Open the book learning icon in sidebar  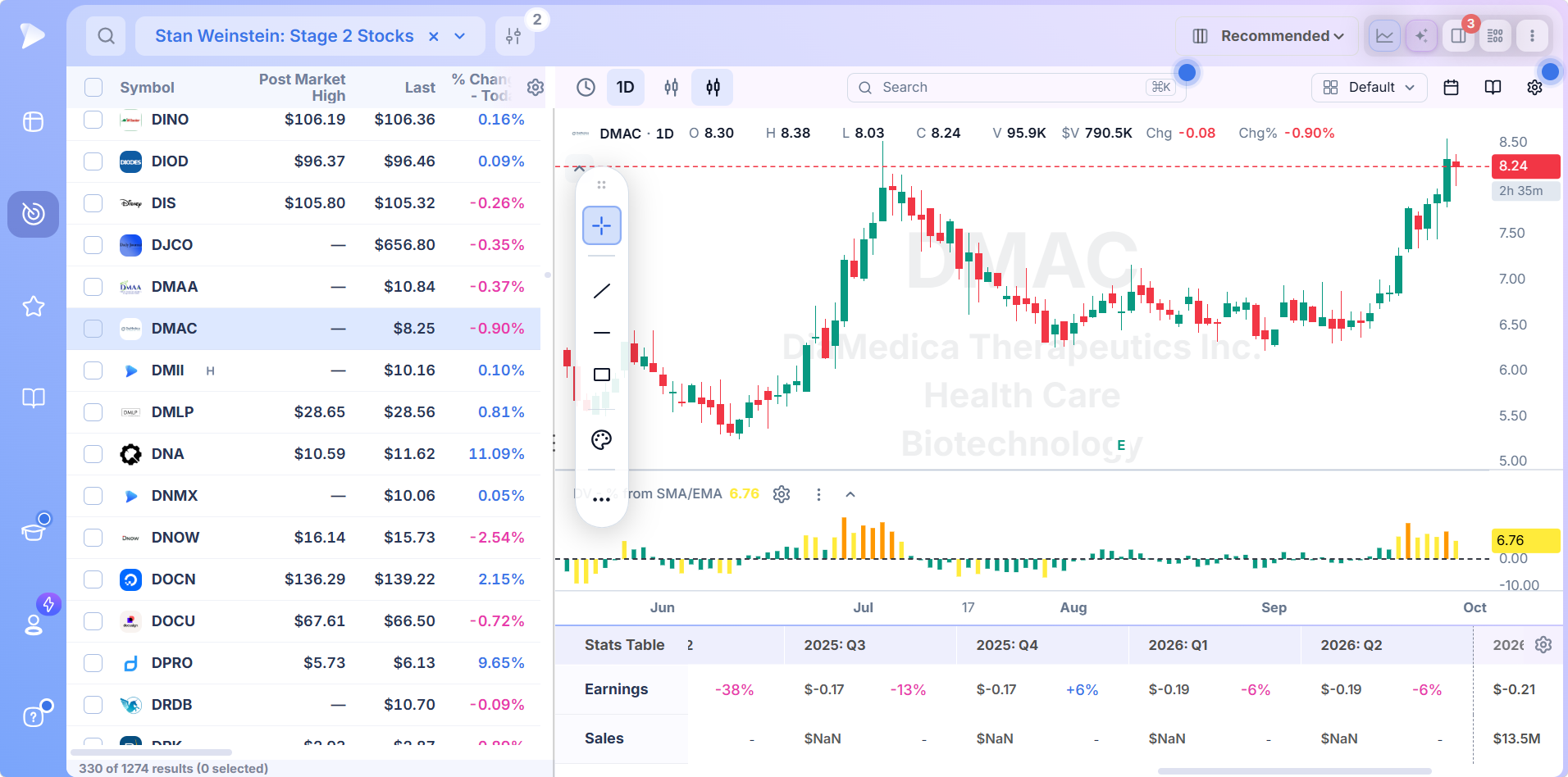click(x=33, y=398)
